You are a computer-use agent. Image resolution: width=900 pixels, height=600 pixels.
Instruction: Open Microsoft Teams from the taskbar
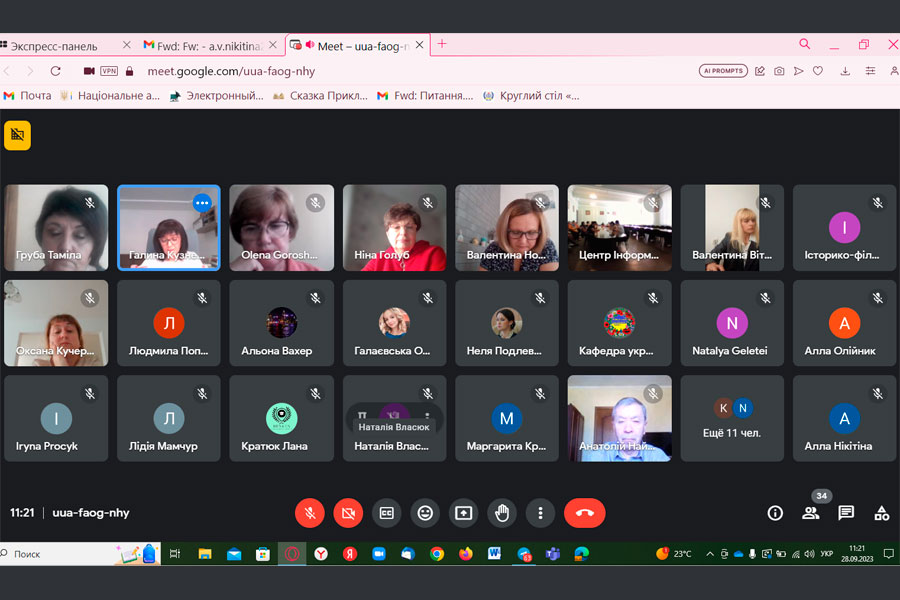553,554
